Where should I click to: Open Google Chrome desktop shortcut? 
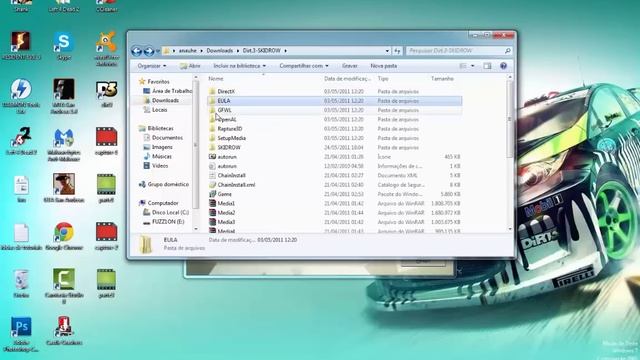[64, 236]
